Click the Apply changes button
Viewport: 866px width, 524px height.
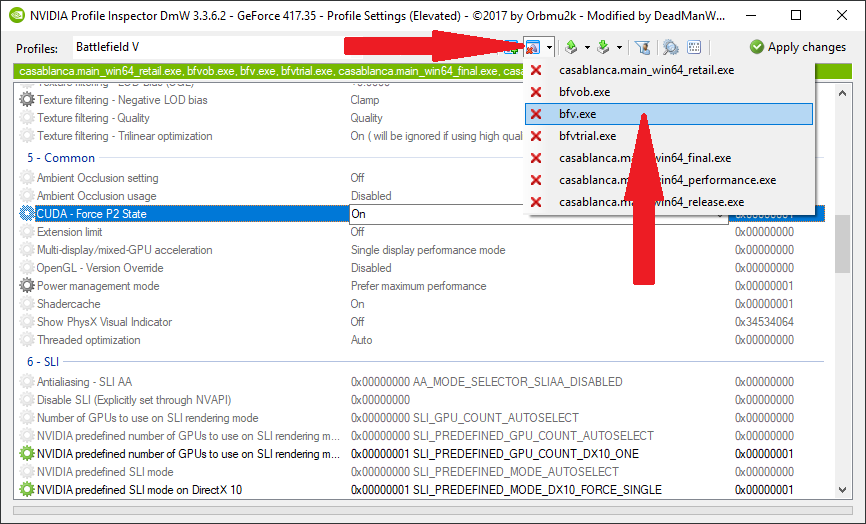798,47
